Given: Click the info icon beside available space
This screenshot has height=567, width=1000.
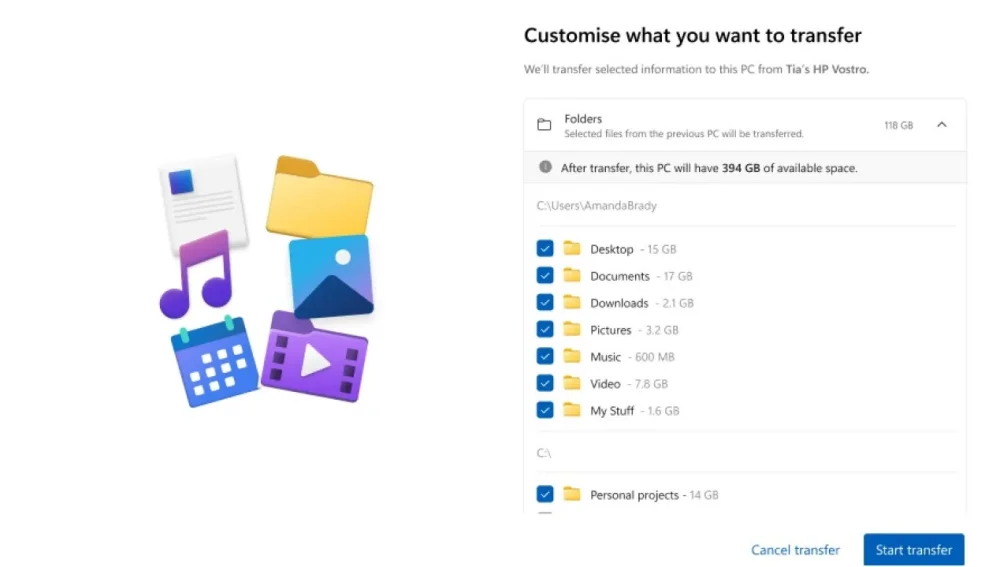Looking at the screenshot, I should pyautogui.click(x=545, y=167).
